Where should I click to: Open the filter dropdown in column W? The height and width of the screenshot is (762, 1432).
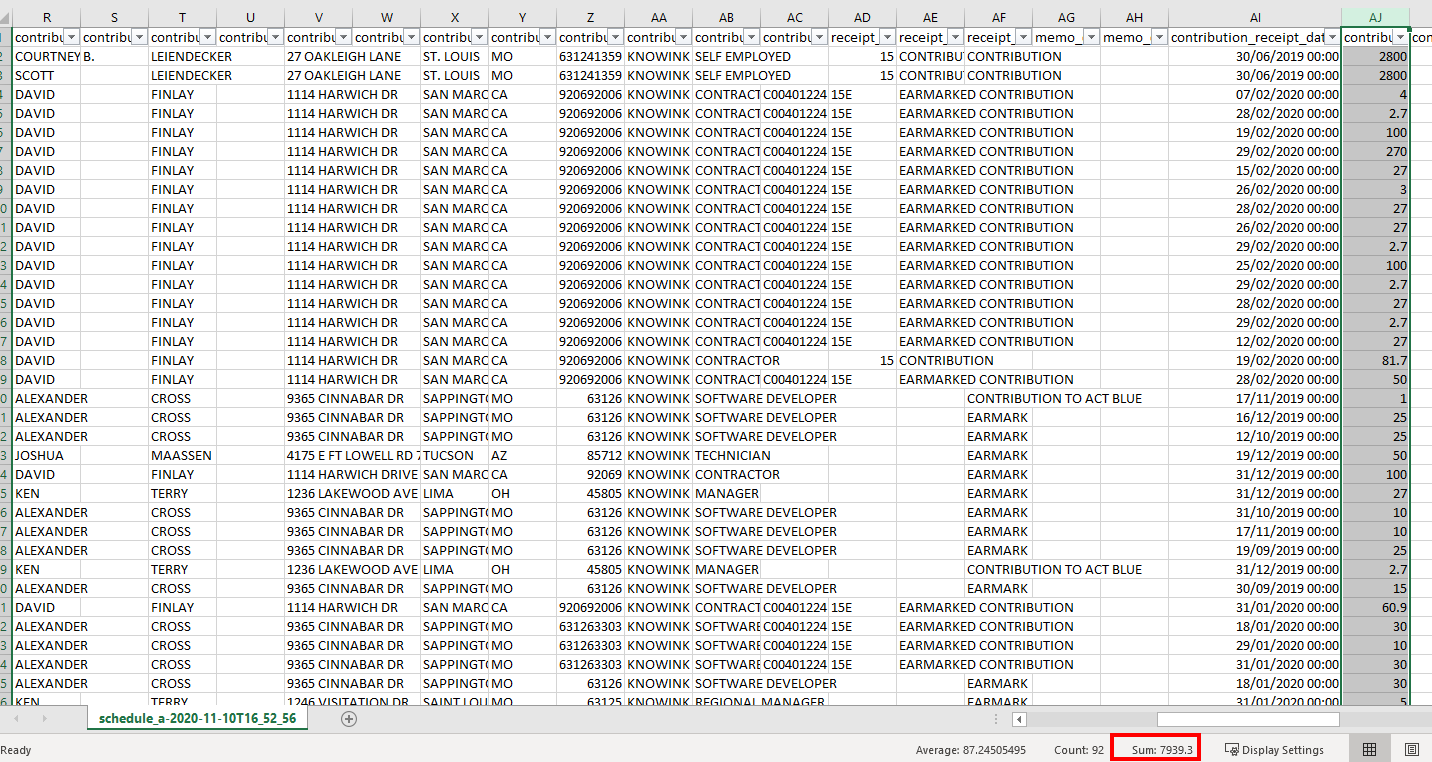point(411,37)
